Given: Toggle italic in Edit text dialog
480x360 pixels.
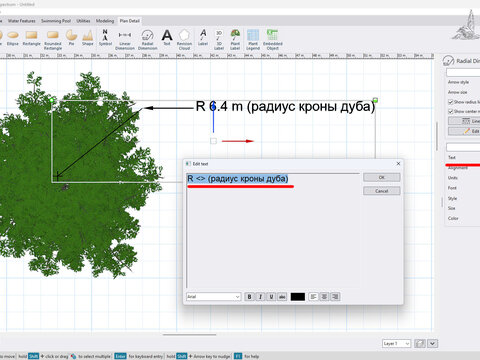Looking at the screenshot, I should (260, 297).
